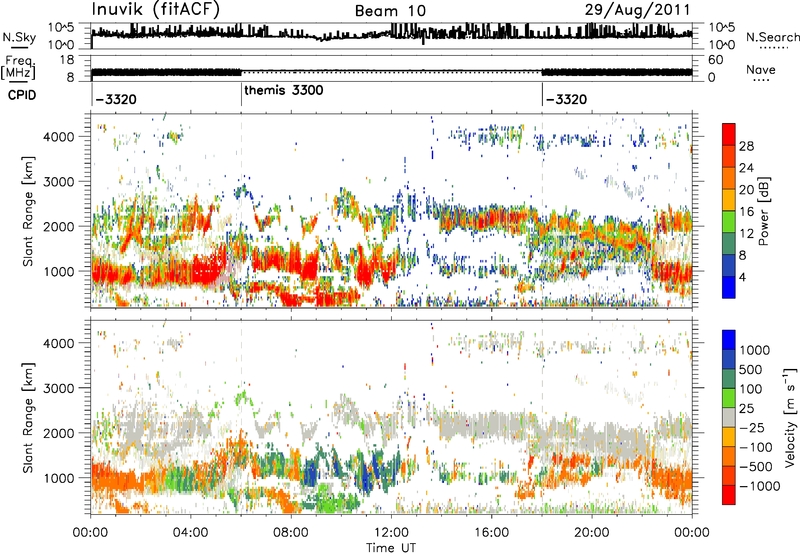Screen dimensions: 800x554
Task: Click the "themis 3300" CPID label
Action: pyautogui.click(x=284, y=91)
